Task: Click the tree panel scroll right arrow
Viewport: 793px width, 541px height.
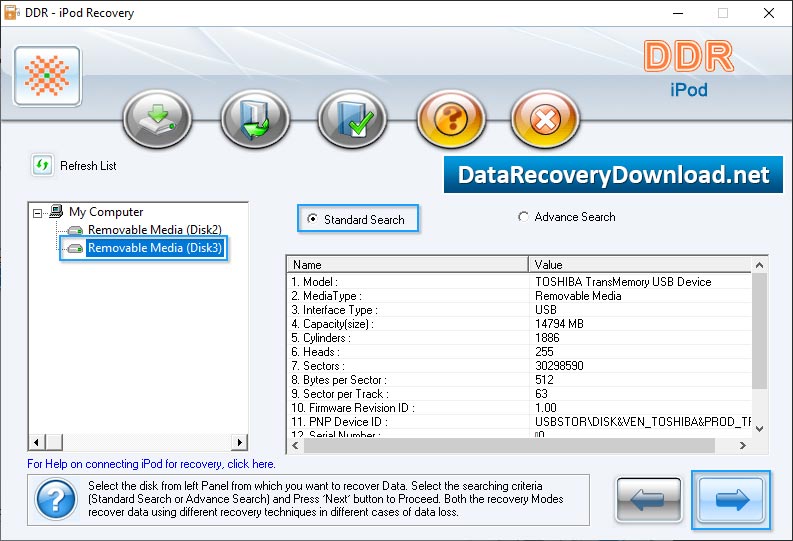Action: coord(239,442)
